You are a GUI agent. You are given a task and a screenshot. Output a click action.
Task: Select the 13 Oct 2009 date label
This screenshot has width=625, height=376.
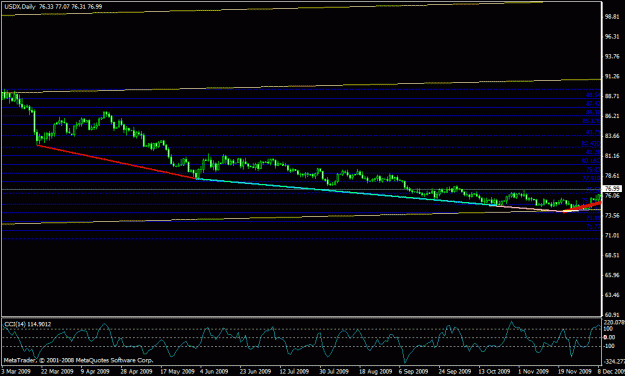494,371
